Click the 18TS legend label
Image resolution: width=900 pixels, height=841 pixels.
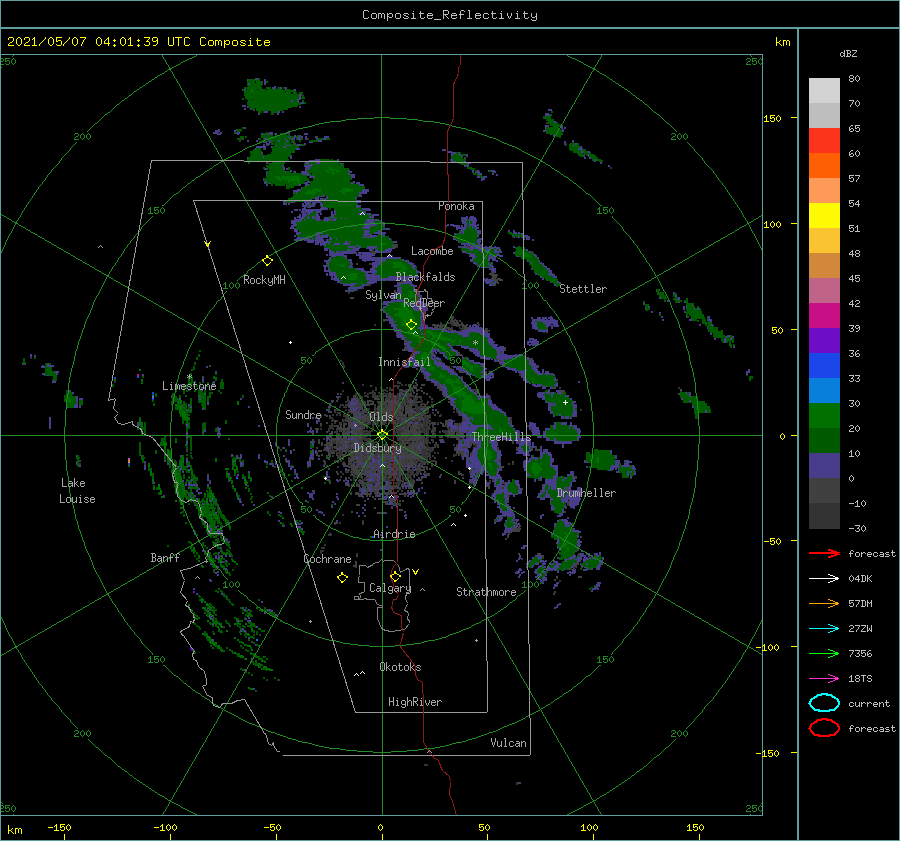tap(860, 679)
